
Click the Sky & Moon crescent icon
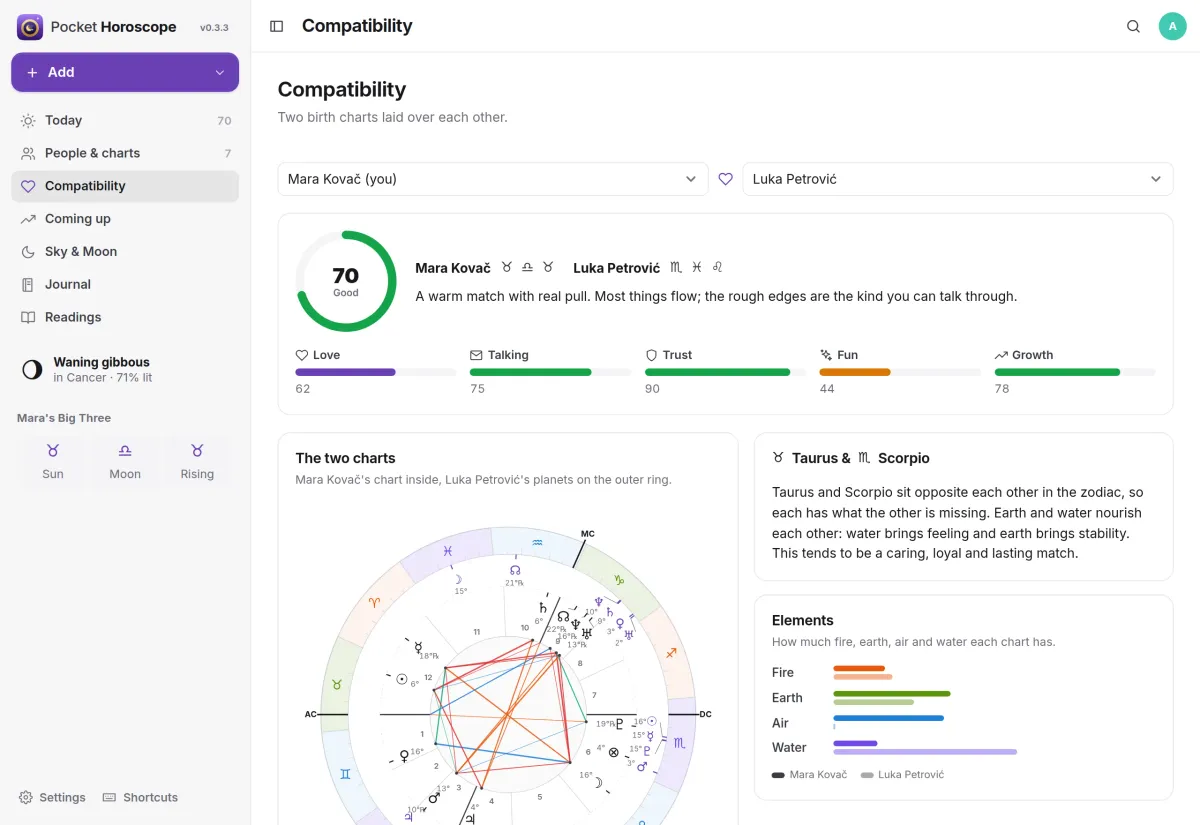coord(28,252)
